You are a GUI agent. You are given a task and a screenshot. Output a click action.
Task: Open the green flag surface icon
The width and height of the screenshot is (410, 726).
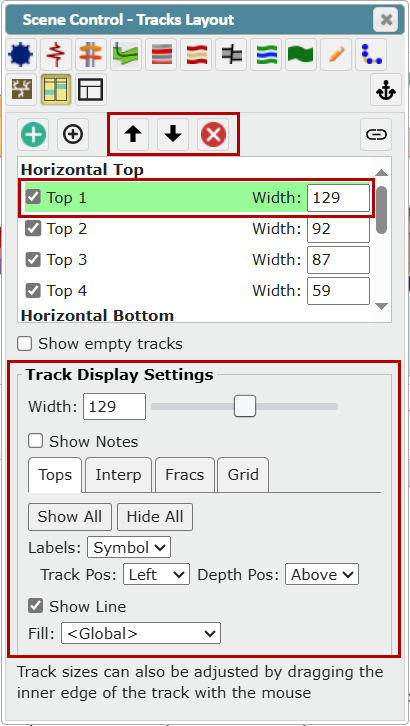tap(301, 55)
